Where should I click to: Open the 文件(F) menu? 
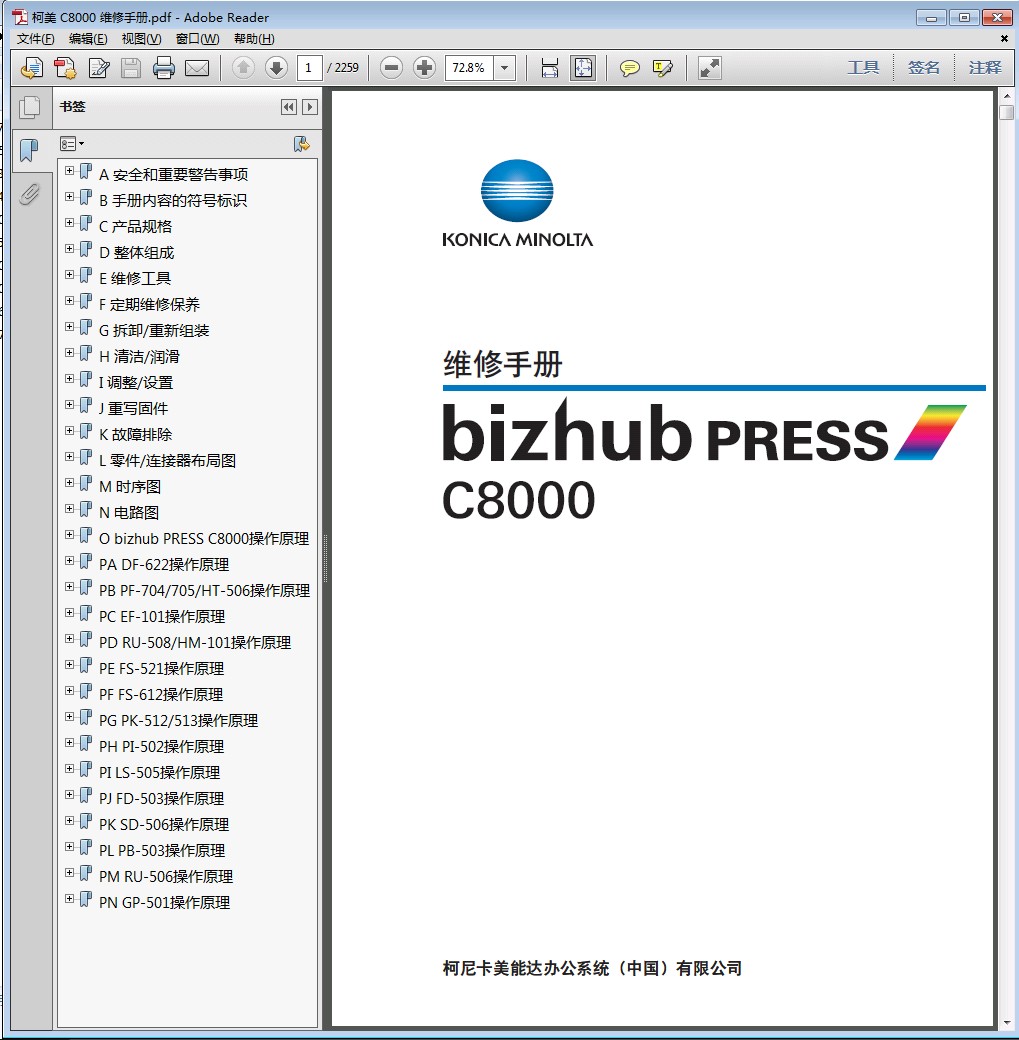(35, 39)
